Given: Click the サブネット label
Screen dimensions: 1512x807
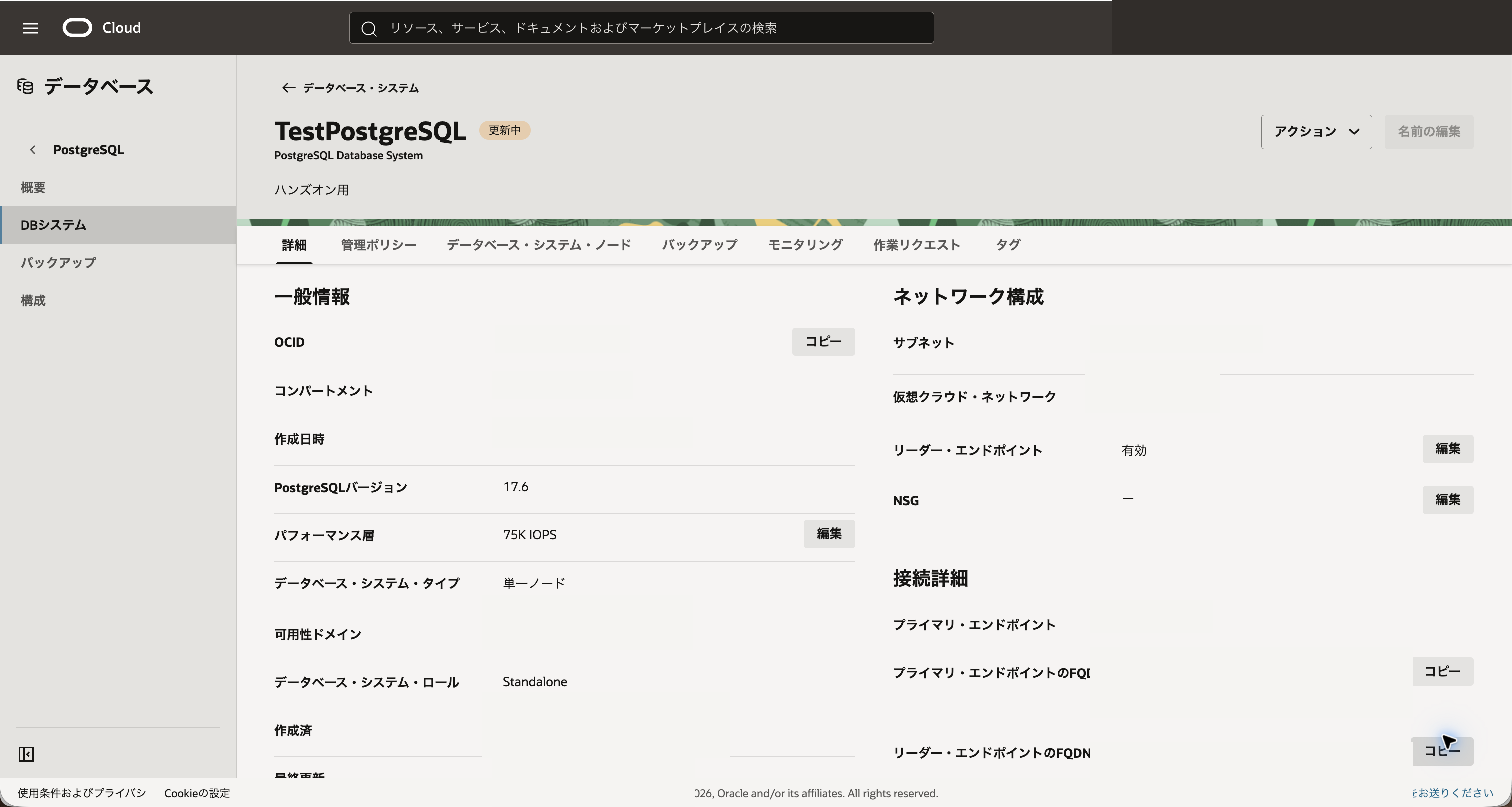Looking at the screenshot, I should click(924, 343).
